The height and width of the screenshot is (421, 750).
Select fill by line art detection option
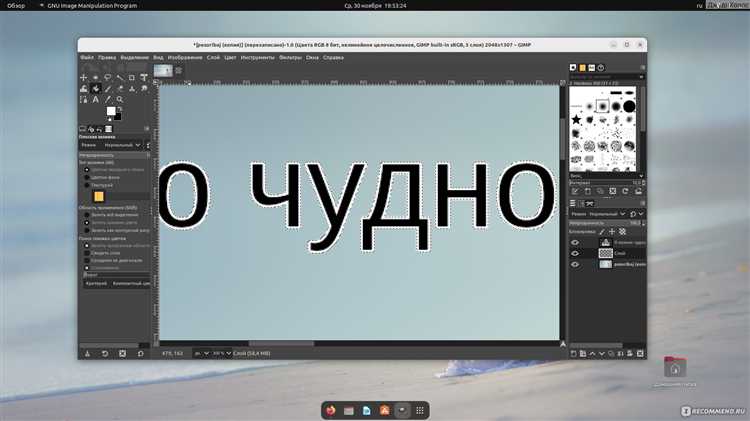pos(87,230)
